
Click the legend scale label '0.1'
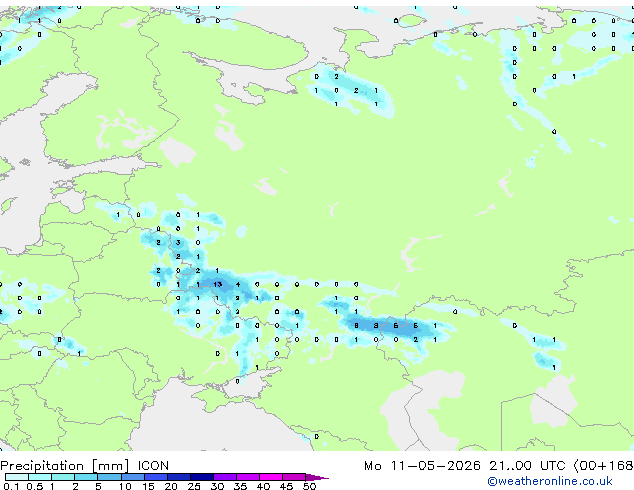[11, 486]
